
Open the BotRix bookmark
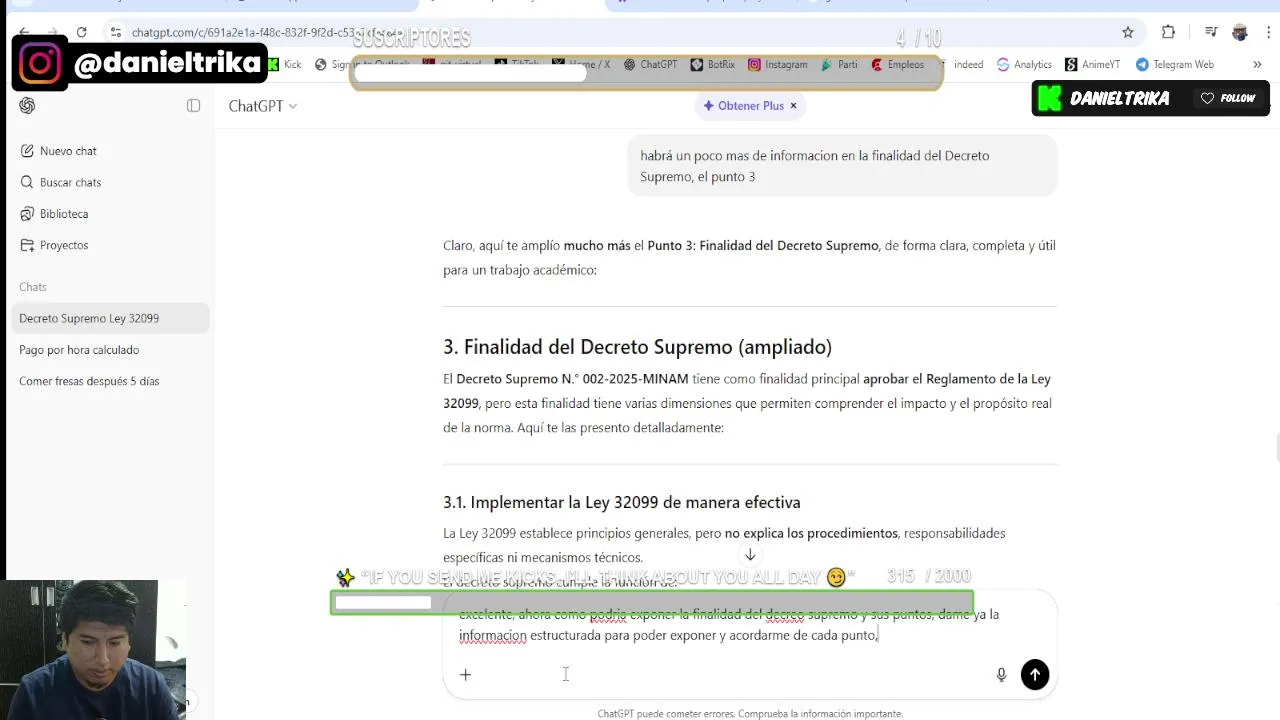713,64
